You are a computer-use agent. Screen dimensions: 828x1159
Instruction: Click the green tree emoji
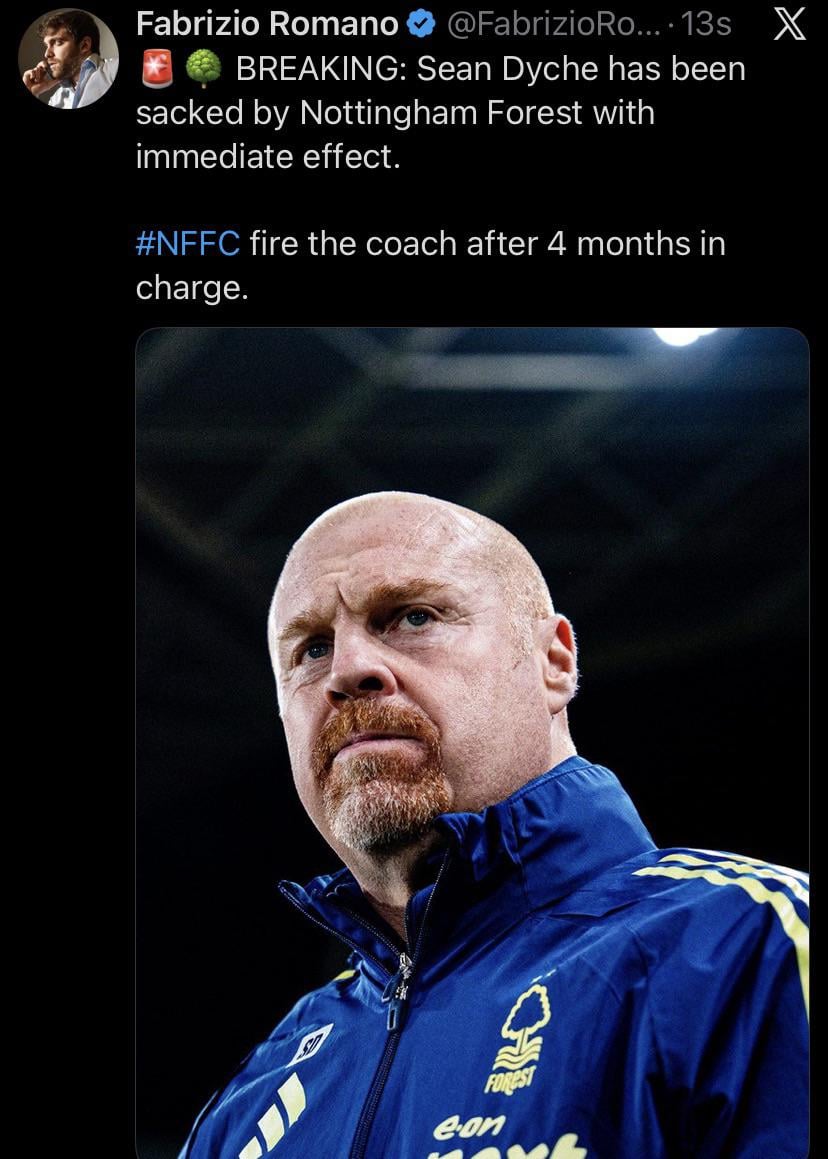pyautogui.click(x=204, y=69)
